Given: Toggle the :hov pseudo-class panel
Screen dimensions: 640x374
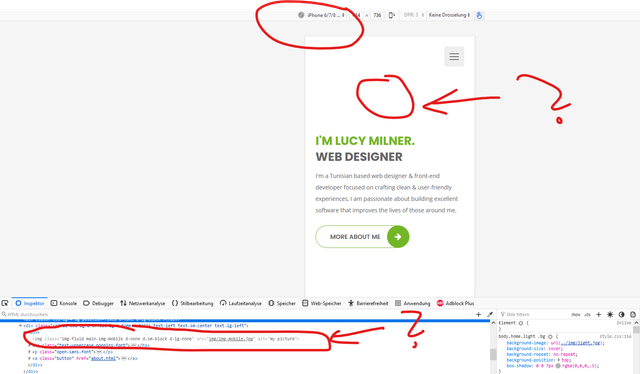Looking at the screenshot, I should [576, 314].
